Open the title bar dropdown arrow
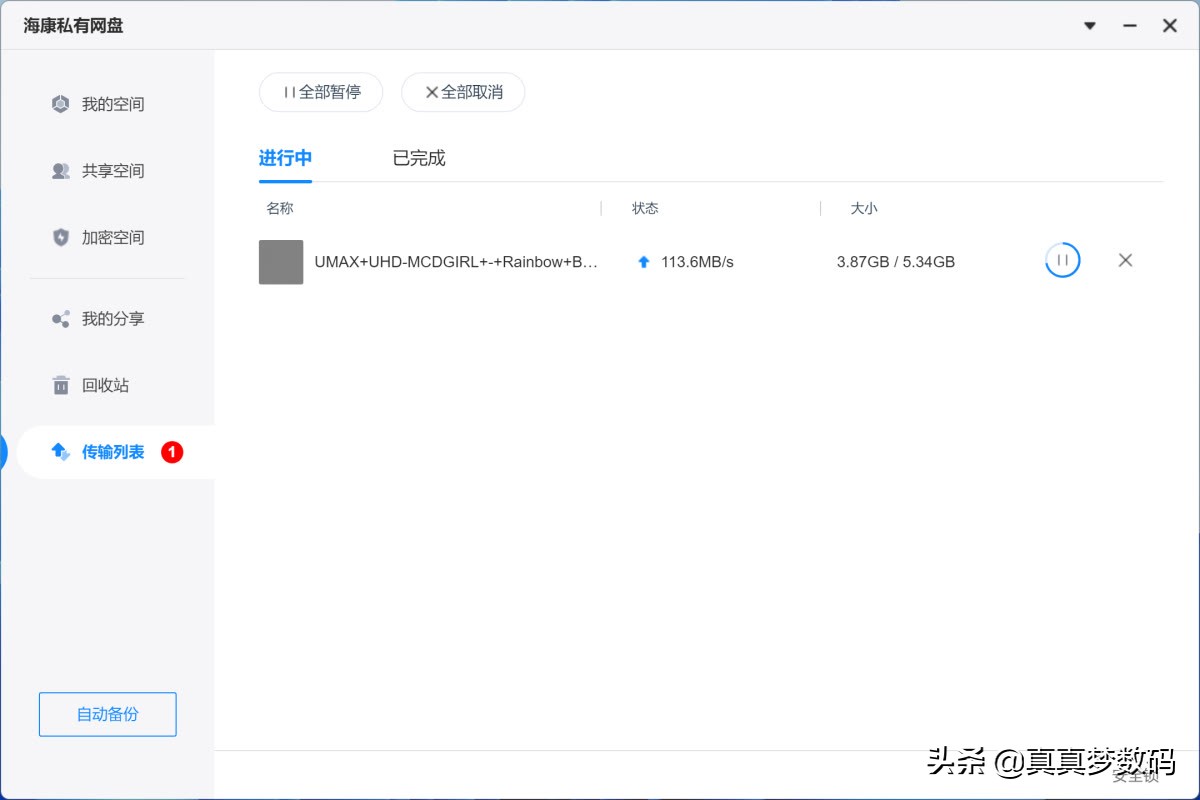This screenshot has width=1200, height=800. click(1089, 26)
